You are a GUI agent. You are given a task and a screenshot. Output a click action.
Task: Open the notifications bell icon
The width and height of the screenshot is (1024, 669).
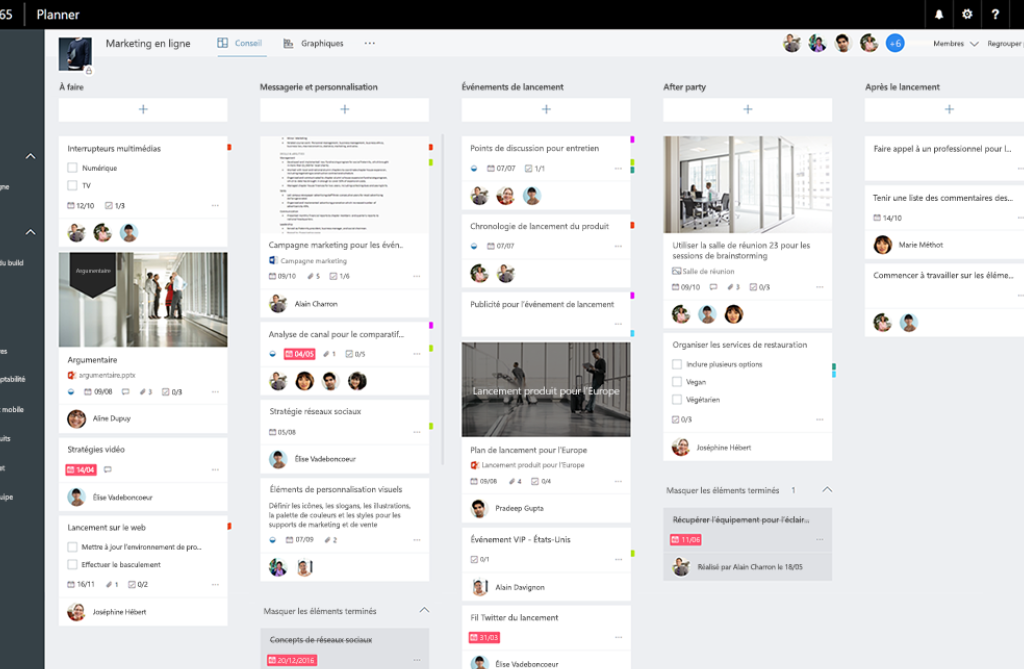(x=939, y=14)
